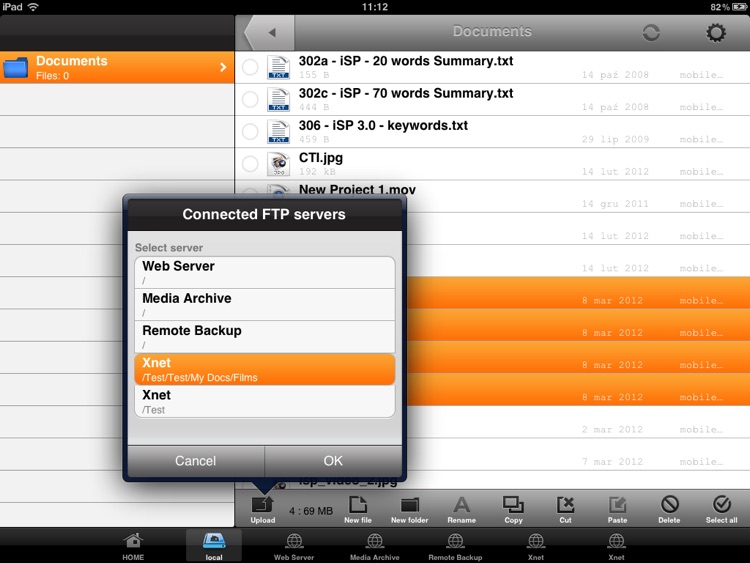Choose Media Archive in the server list
This screenshot has width=750, height=563.
(x=265, y=305)
